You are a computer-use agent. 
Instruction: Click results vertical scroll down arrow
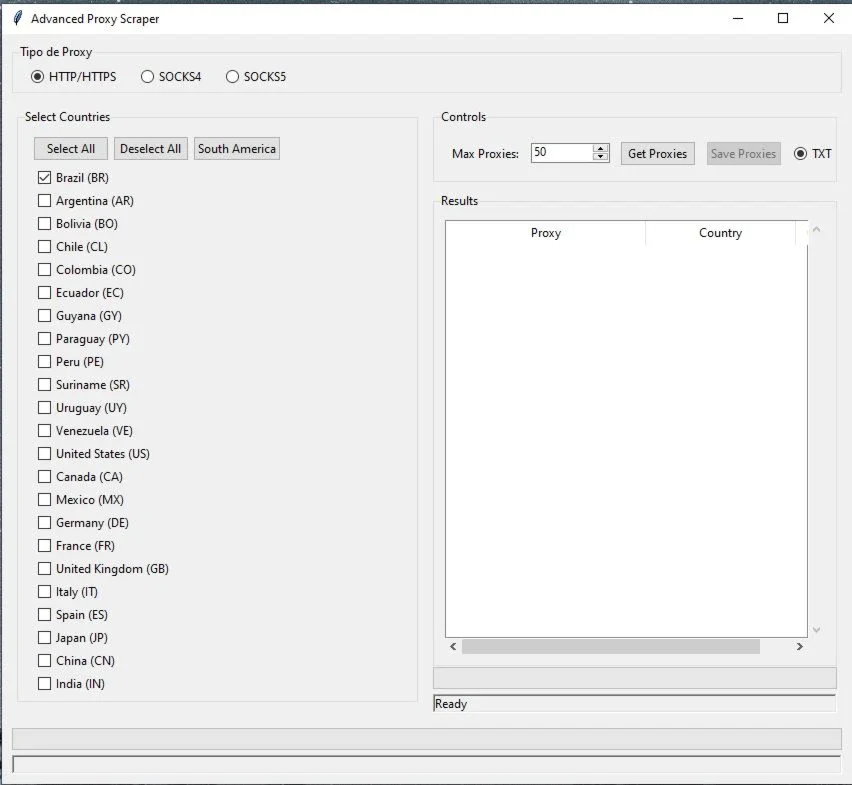tap(816, 630)
